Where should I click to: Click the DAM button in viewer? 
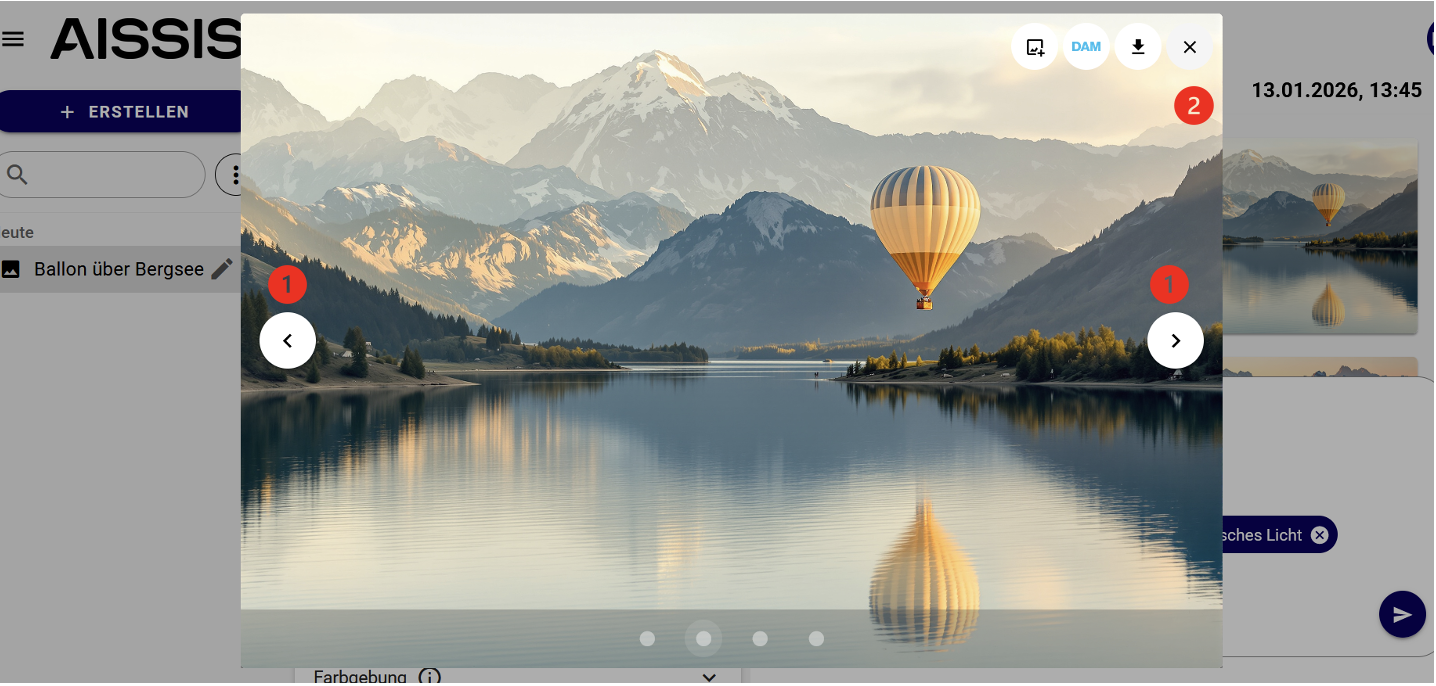(1086, 47)
